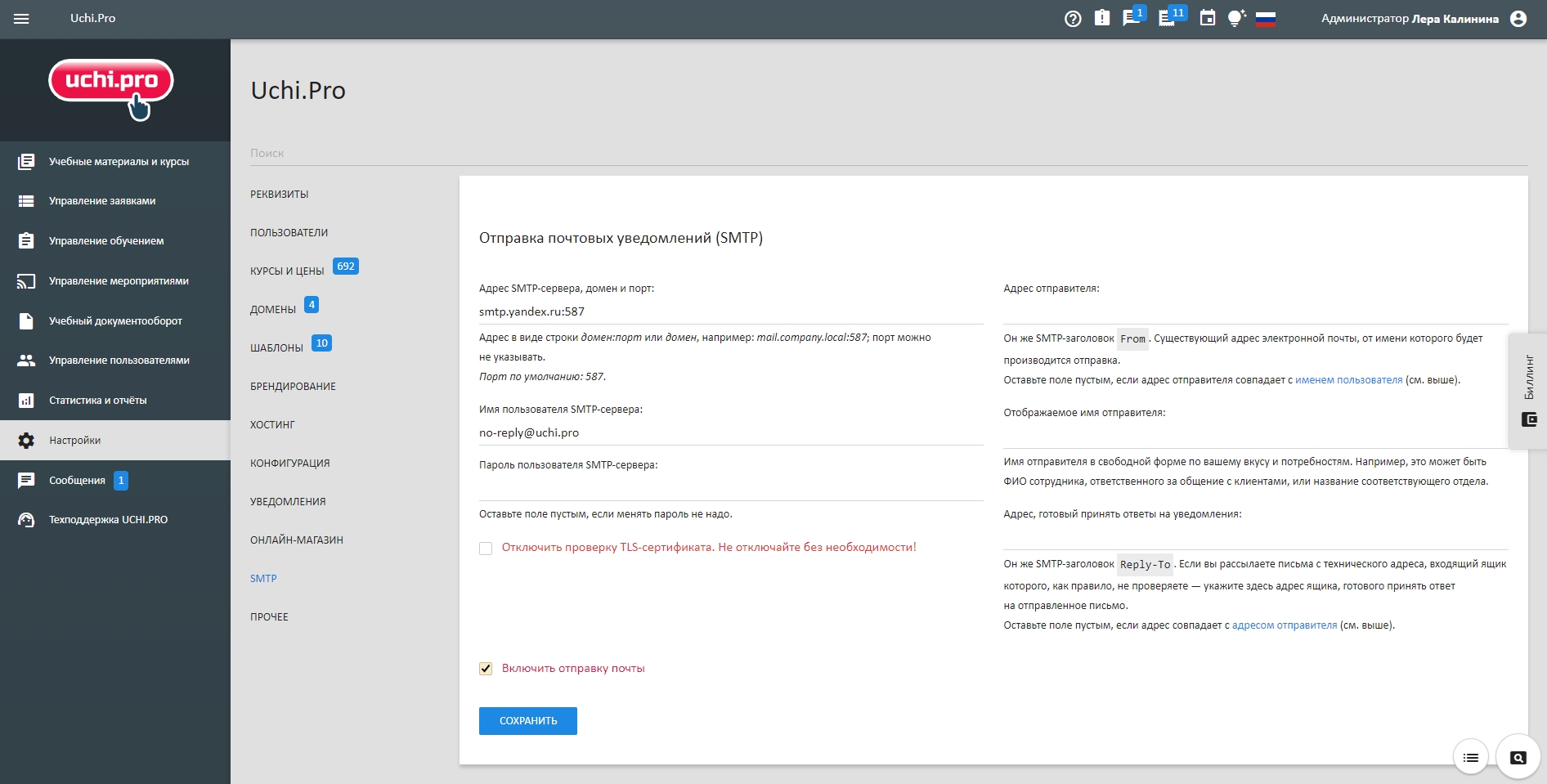This screenshot has height=784, width=1547.
Task: Switch to КОНФИГУРАЦИЯ settings tab
Action: pyautogui.click(x=290, y=464)
